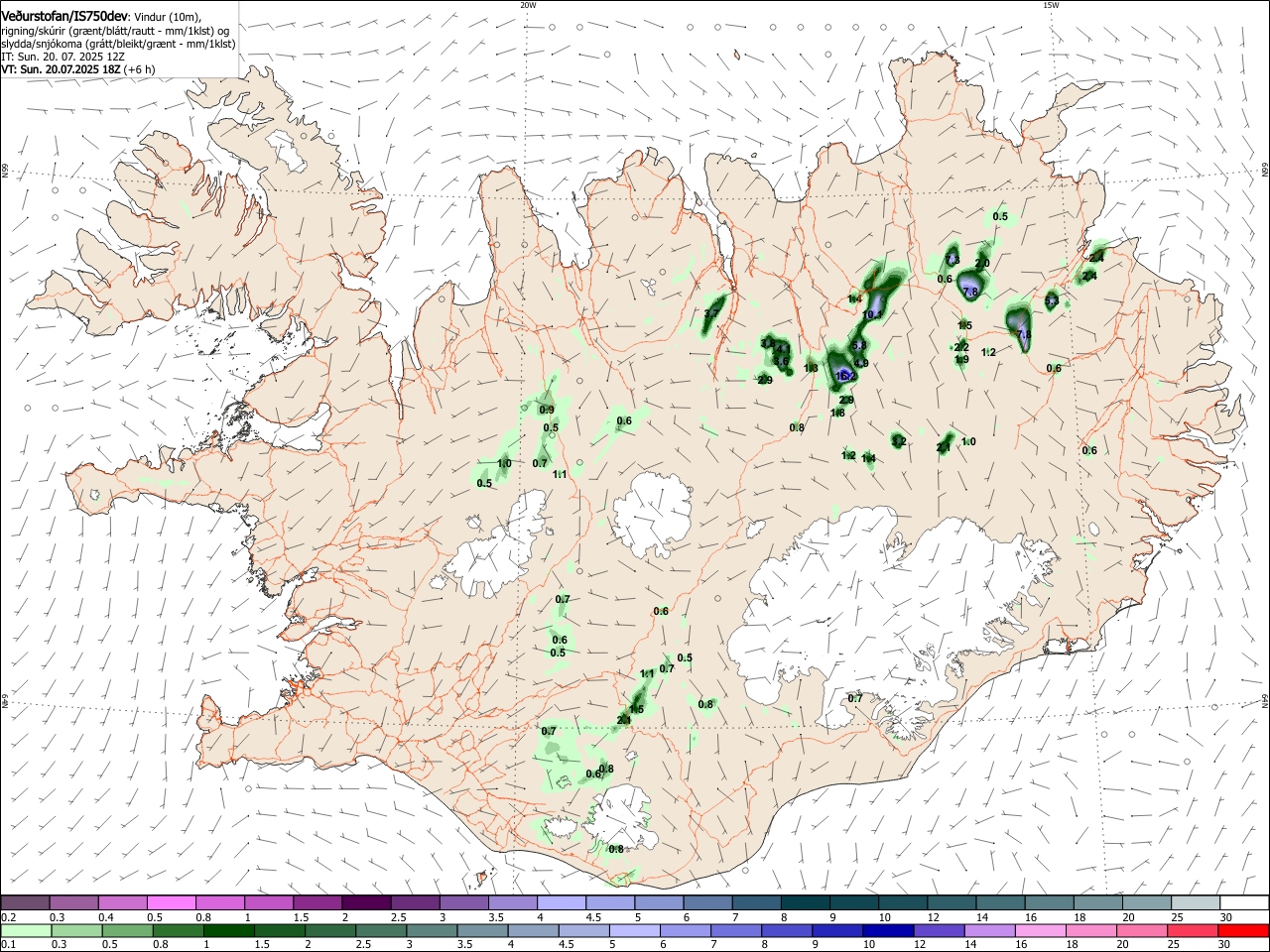Select the snow-scale white swatch starting at 30
This screenshot has height=952, width=1270.
click(1243, 902)
